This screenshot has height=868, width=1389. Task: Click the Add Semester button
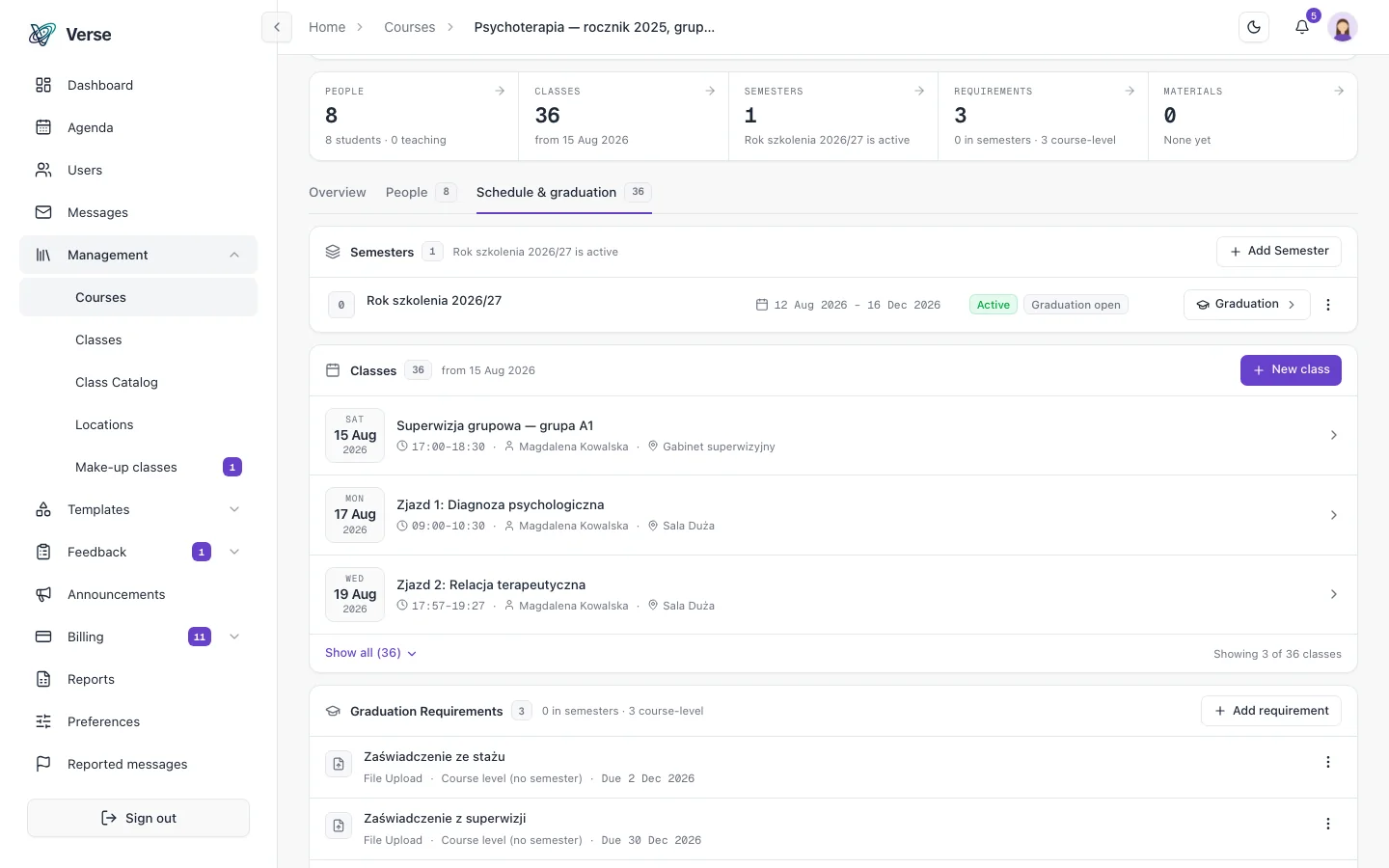[x=1279, y=251]
